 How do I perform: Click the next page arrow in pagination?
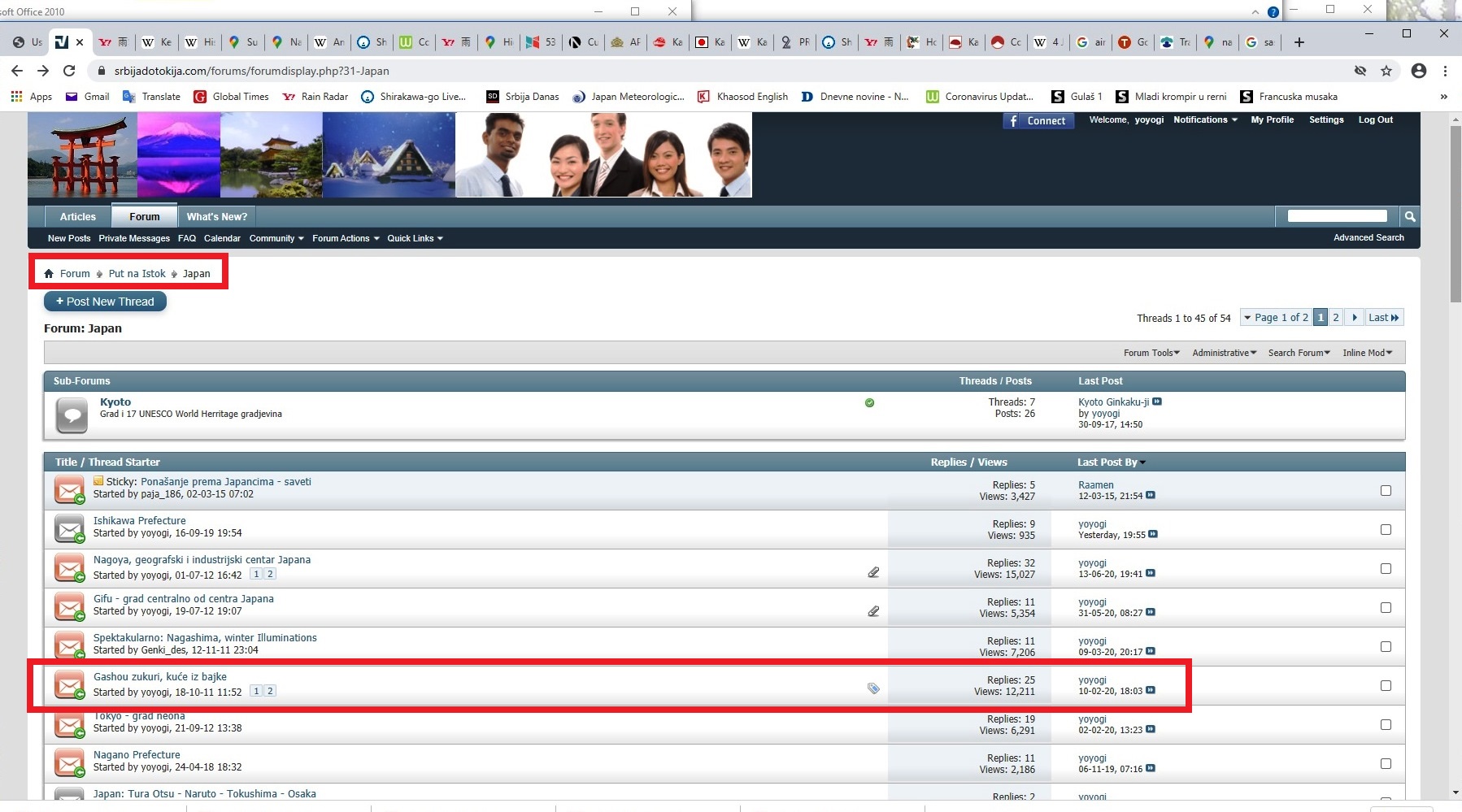[1355, 318]
